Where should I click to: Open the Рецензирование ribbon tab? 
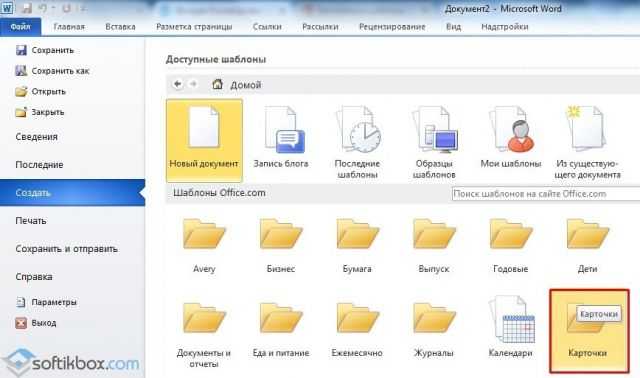click(x=392, y=27)
